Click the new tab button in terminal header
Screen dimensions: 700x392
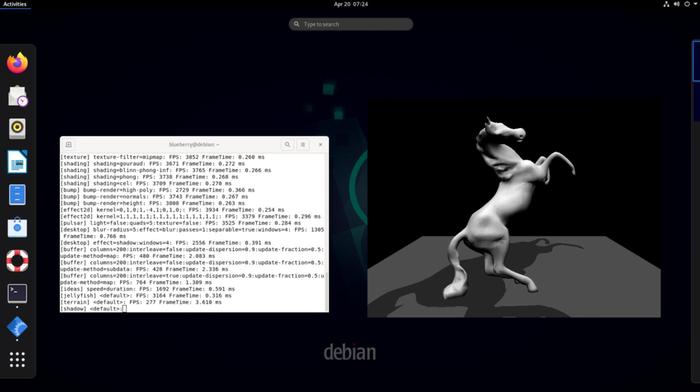point(69,145)
